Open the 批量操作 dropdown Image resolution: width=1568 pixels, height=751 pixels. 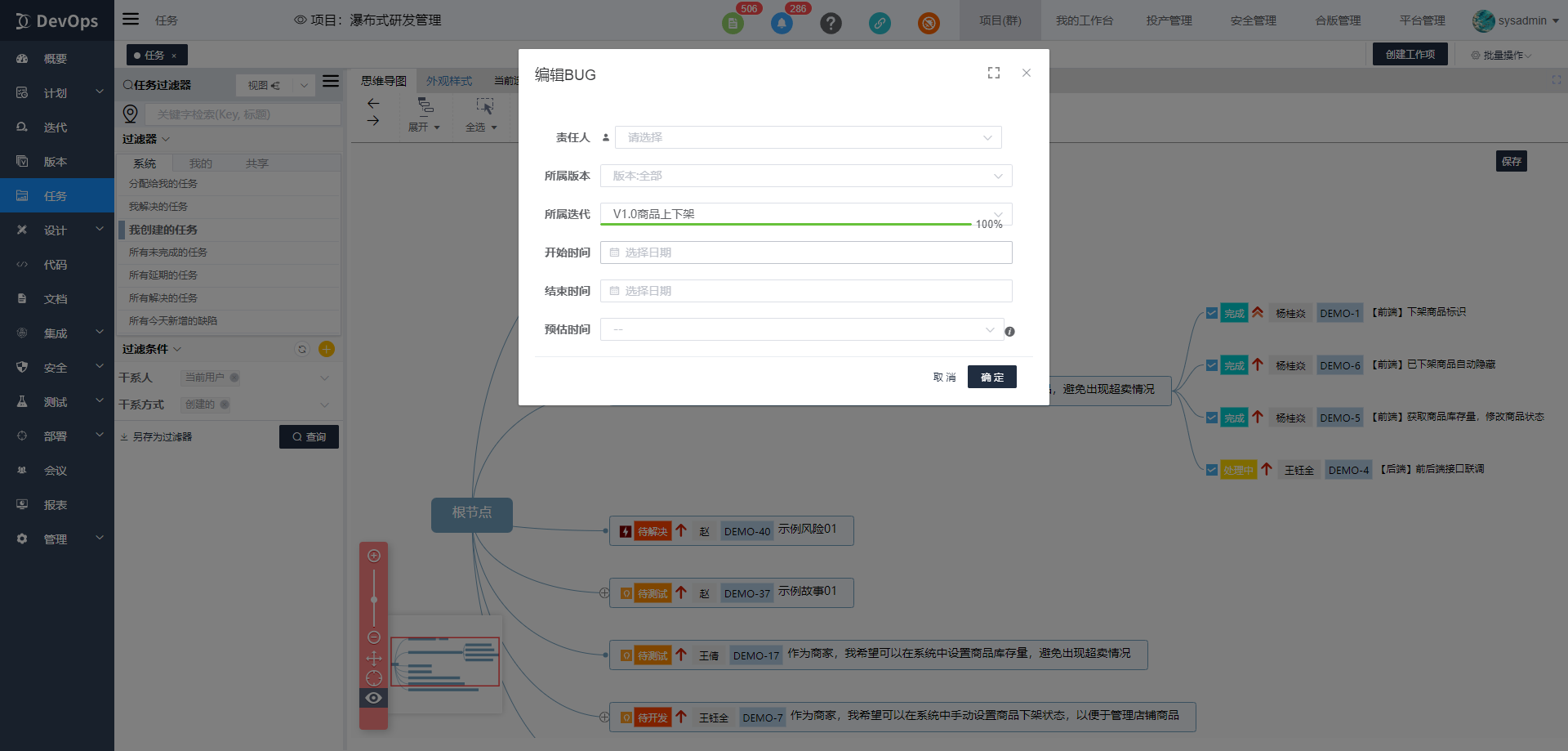click(1501, 56)
